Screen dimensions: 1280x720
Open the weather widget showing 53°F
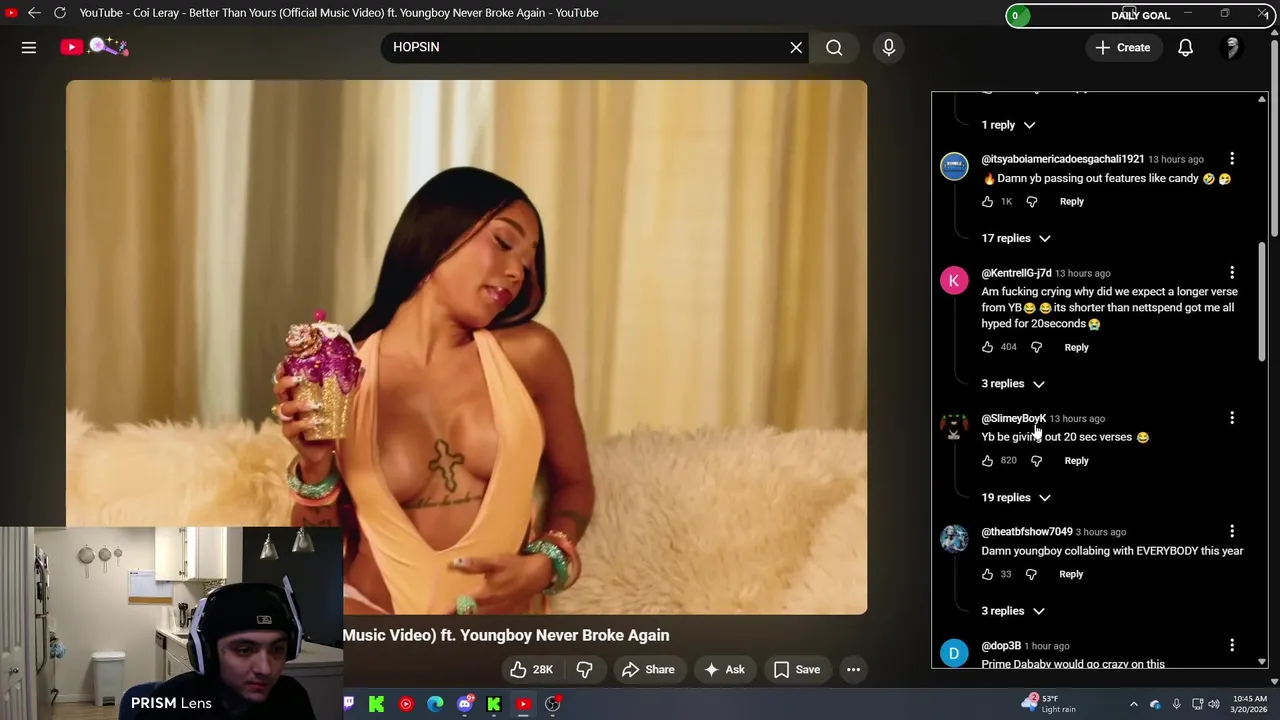click(x=1050, y=704)
